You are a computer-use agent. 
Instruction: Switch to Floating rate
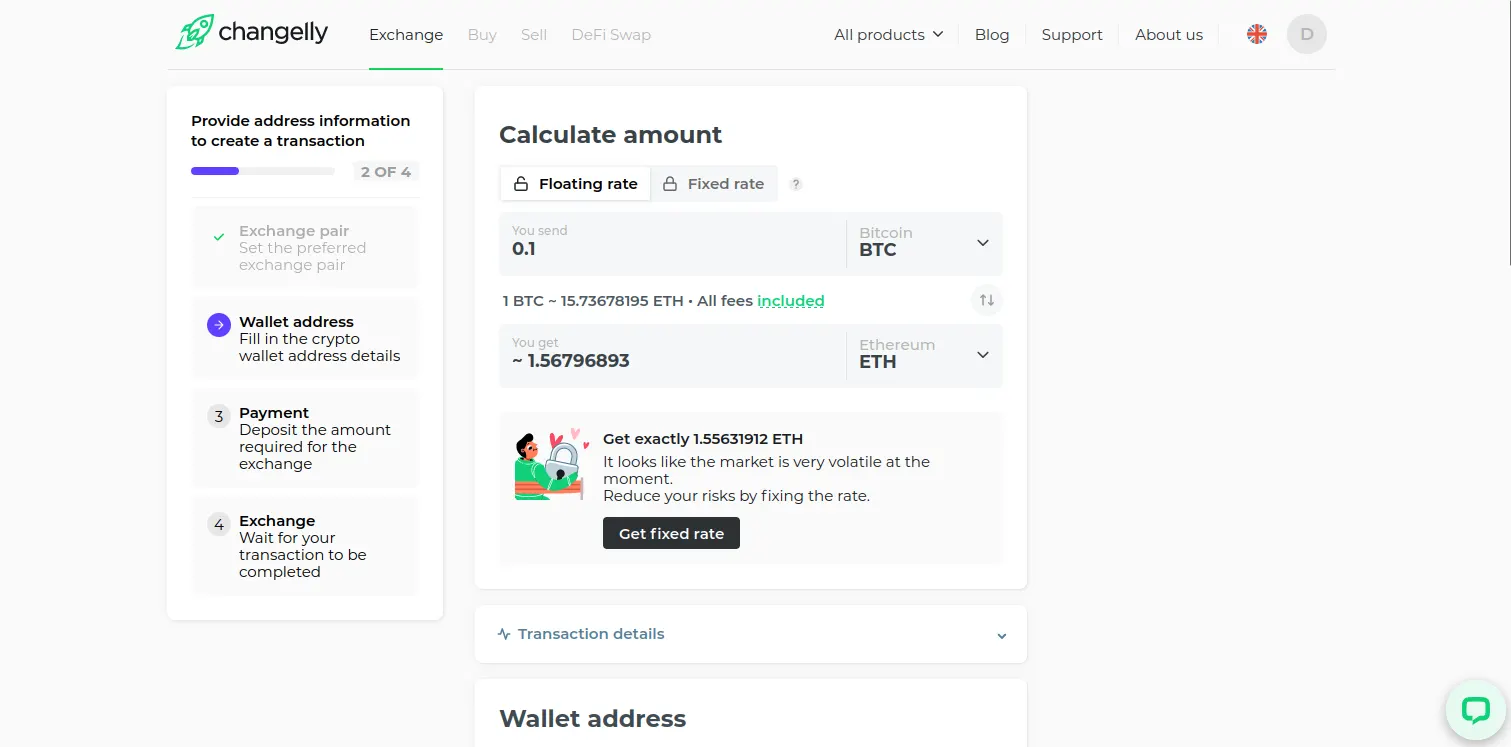576,184
